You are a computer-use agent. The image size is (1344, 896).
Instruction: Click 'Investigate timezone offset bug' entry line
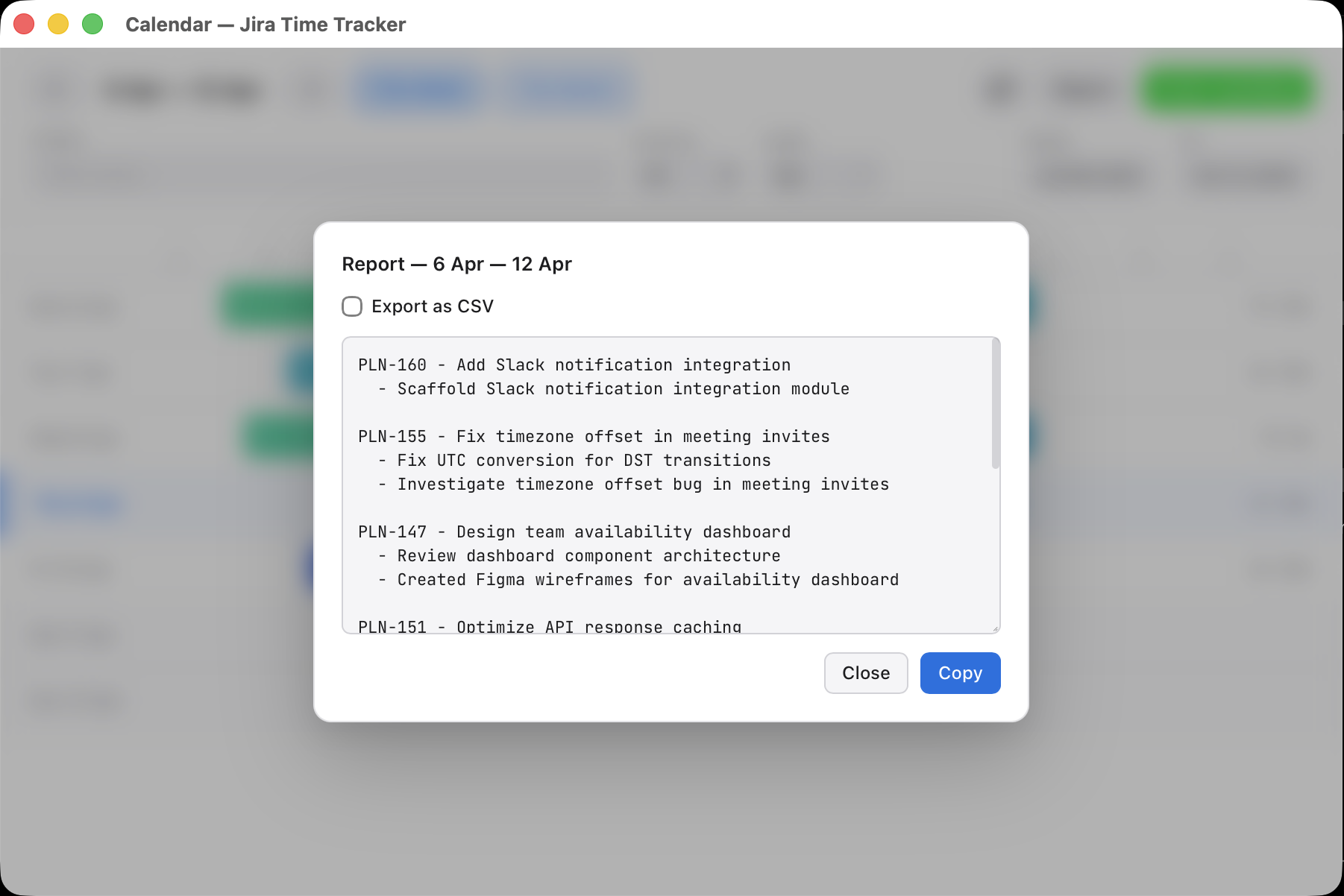(x=643, y=485)
